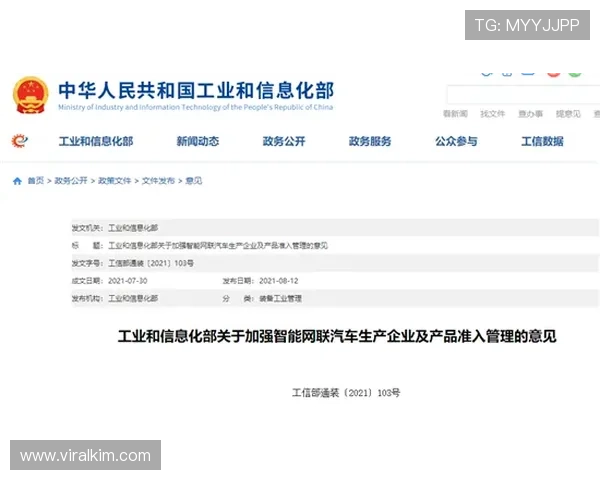Image resolution: width=600 pixels, height=480 pixels.
Task: Click the English ministry name subtitle
Action: (196, 107)
